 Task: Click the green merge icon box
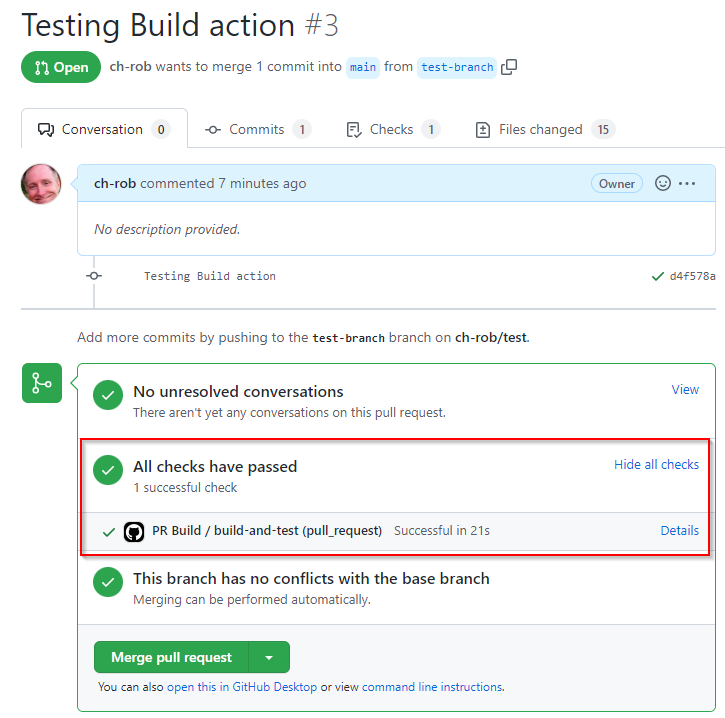click(x=42, y=383)
